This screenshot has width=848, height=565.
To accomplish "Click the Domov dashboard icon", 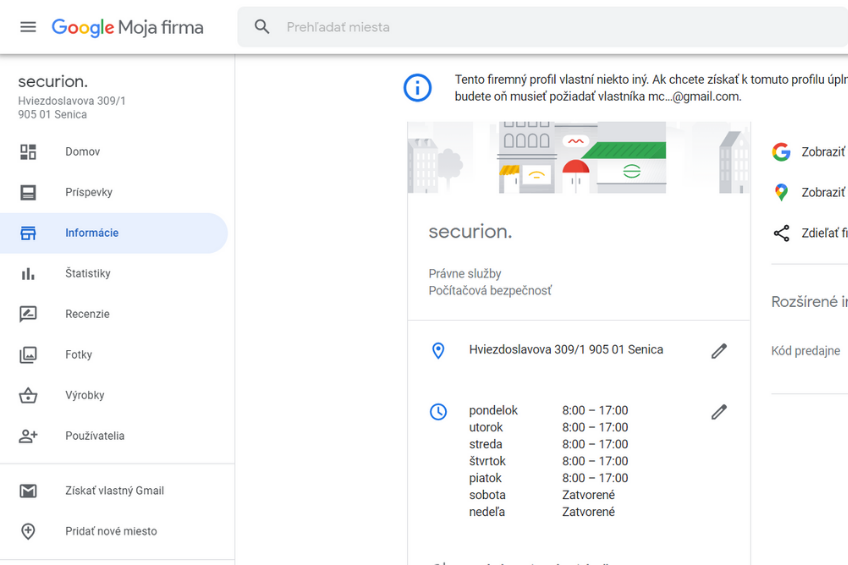I will tap(28, 152).
